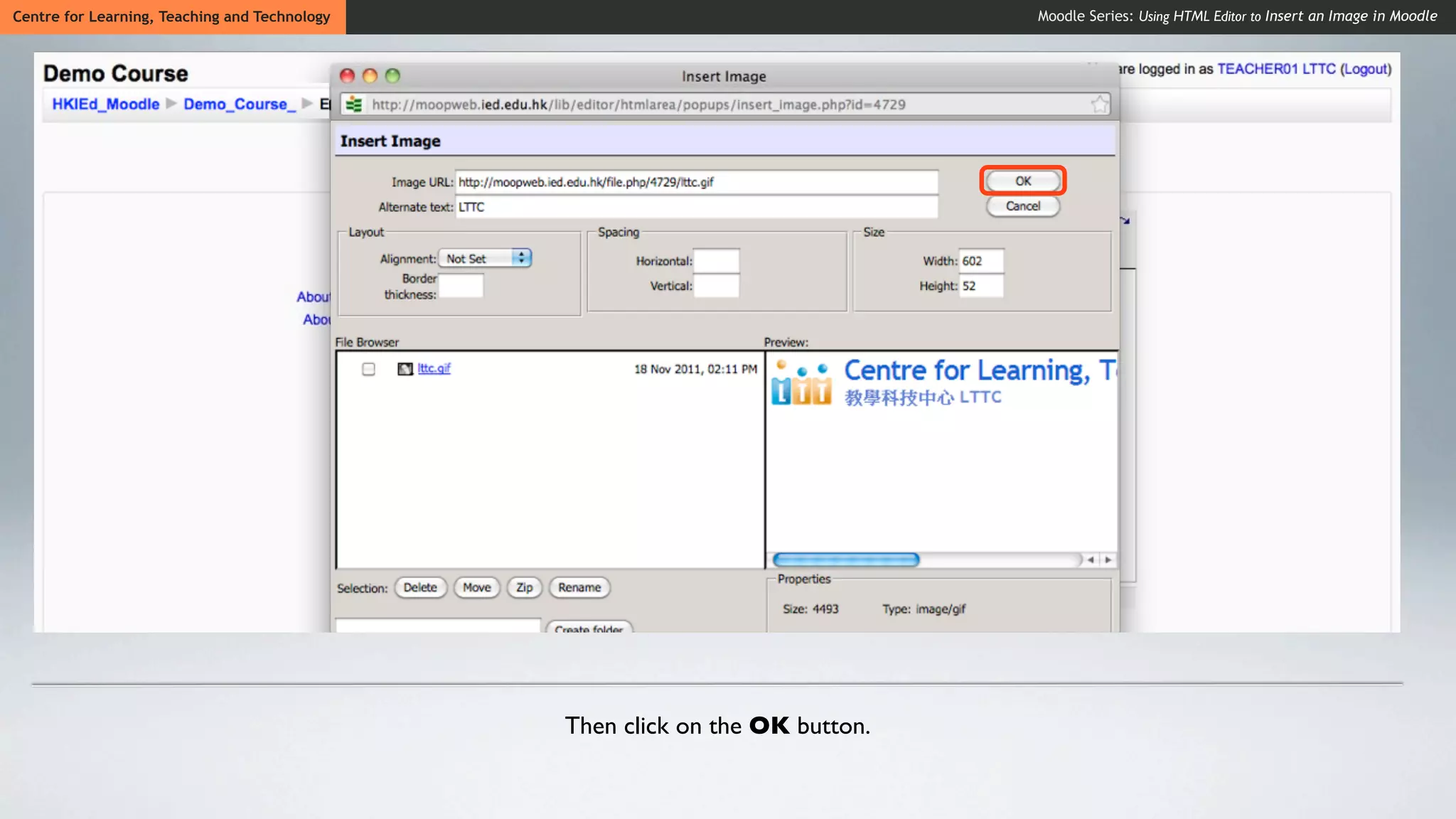Click the green zoom window button

[392, 76]
